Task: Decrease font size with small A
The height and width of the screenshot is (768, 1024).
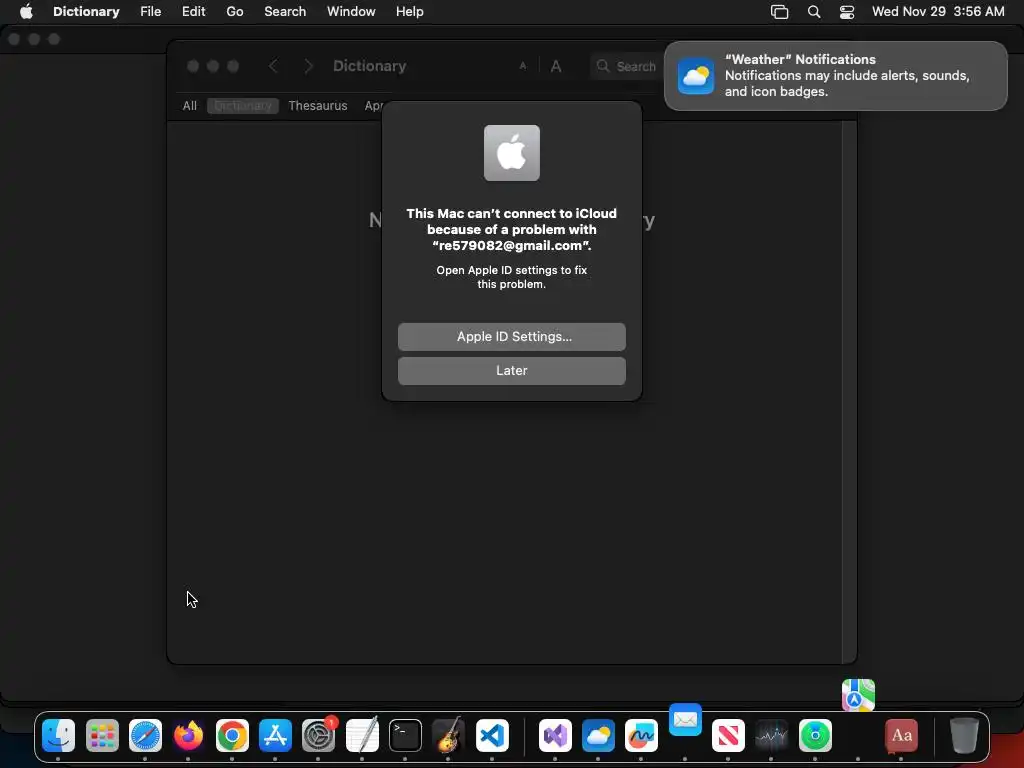Action: click(x=522, y=66)
